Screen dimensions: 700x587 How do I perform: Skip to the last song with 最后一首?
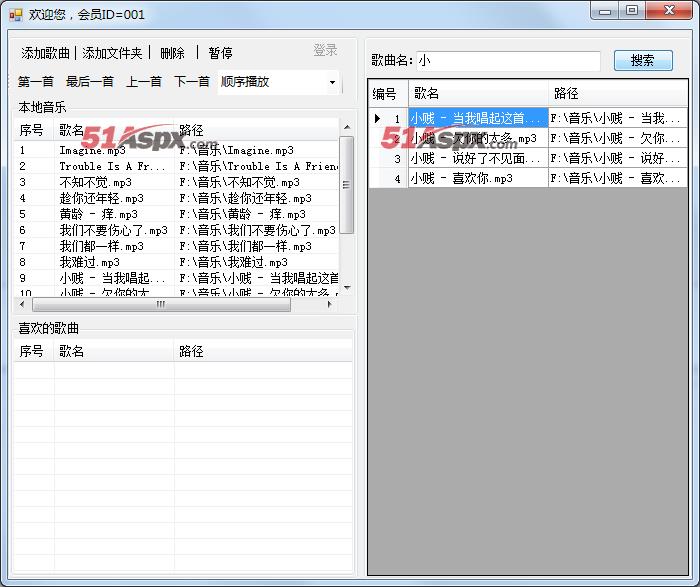(x=90, y=82)
